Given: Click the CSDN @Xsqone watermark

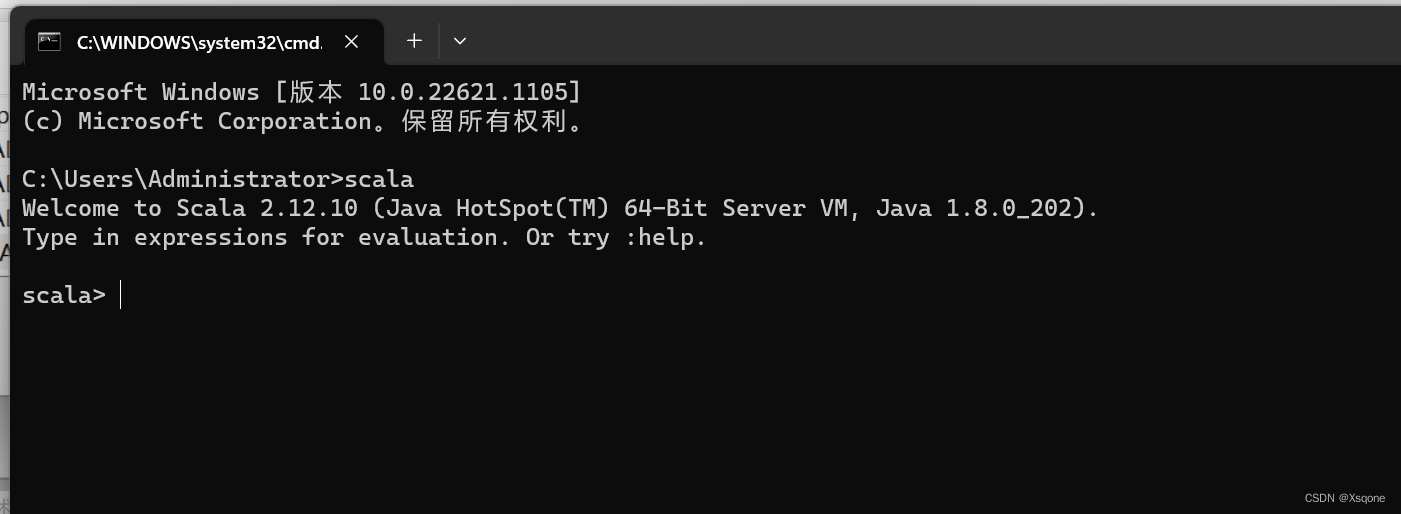Looking at the screenshot, I should 1345,498.
